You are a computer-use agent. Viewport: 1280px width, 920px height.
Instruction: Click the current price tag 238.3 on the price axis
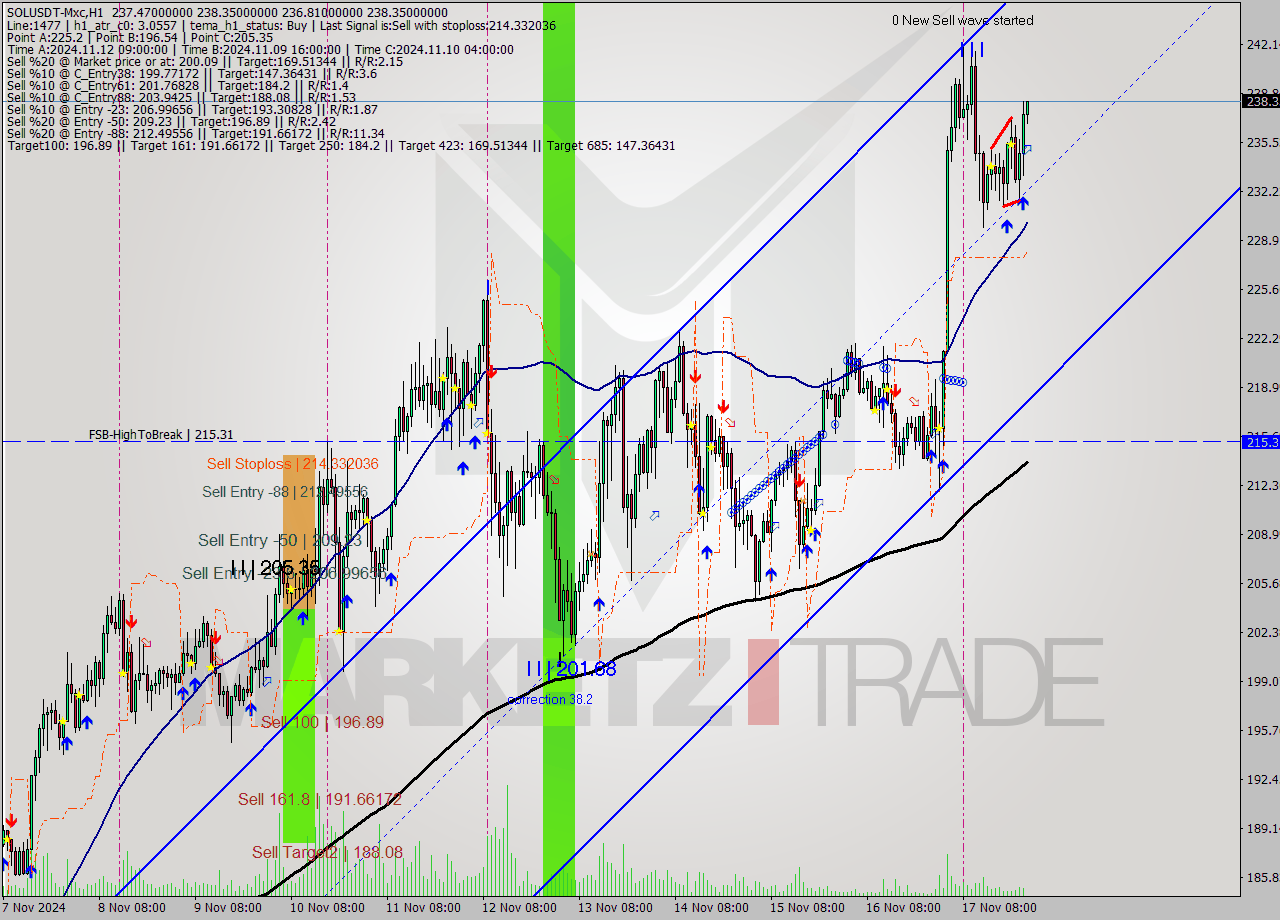point(1260,101)
